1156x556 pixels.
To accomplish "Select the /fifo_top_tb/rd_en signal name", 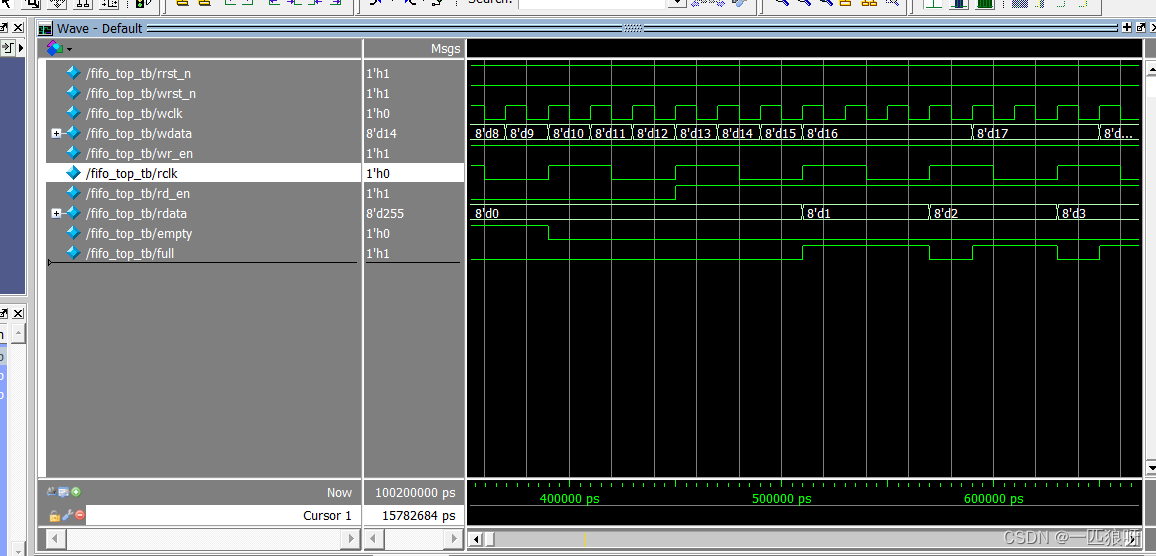I will [x=137, y=193].
